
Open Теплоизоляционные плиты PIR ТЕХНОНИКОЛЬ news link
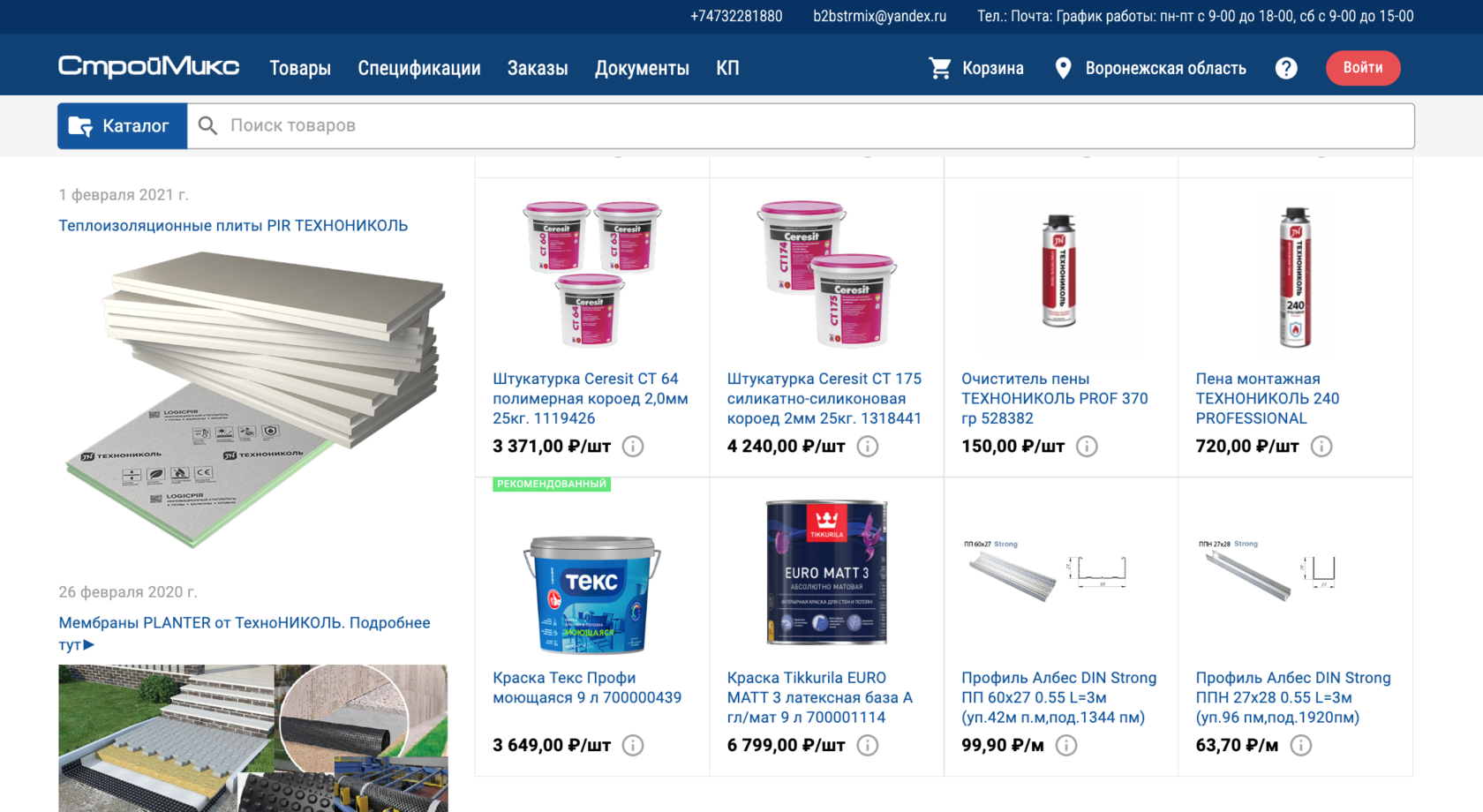tap(233, 226)
